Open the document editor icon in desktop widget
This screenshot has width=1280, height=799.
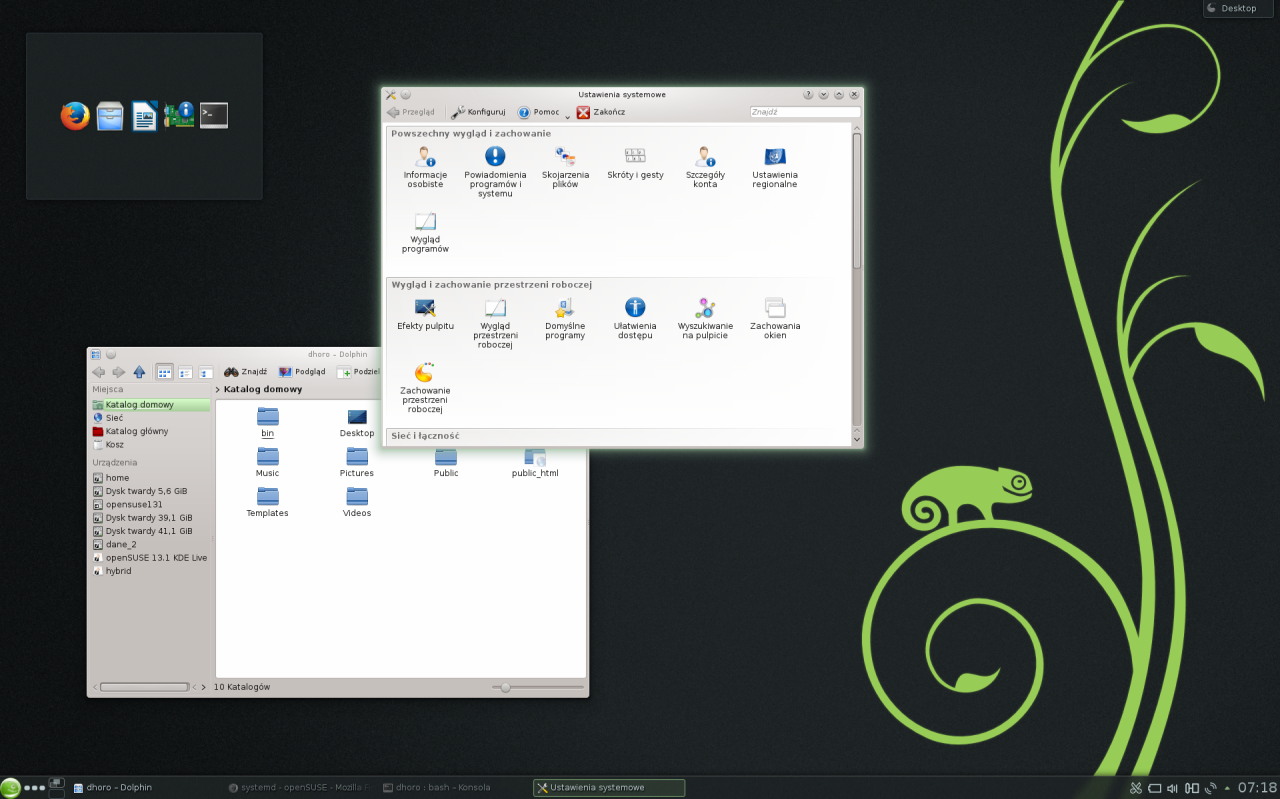(145, 116)
